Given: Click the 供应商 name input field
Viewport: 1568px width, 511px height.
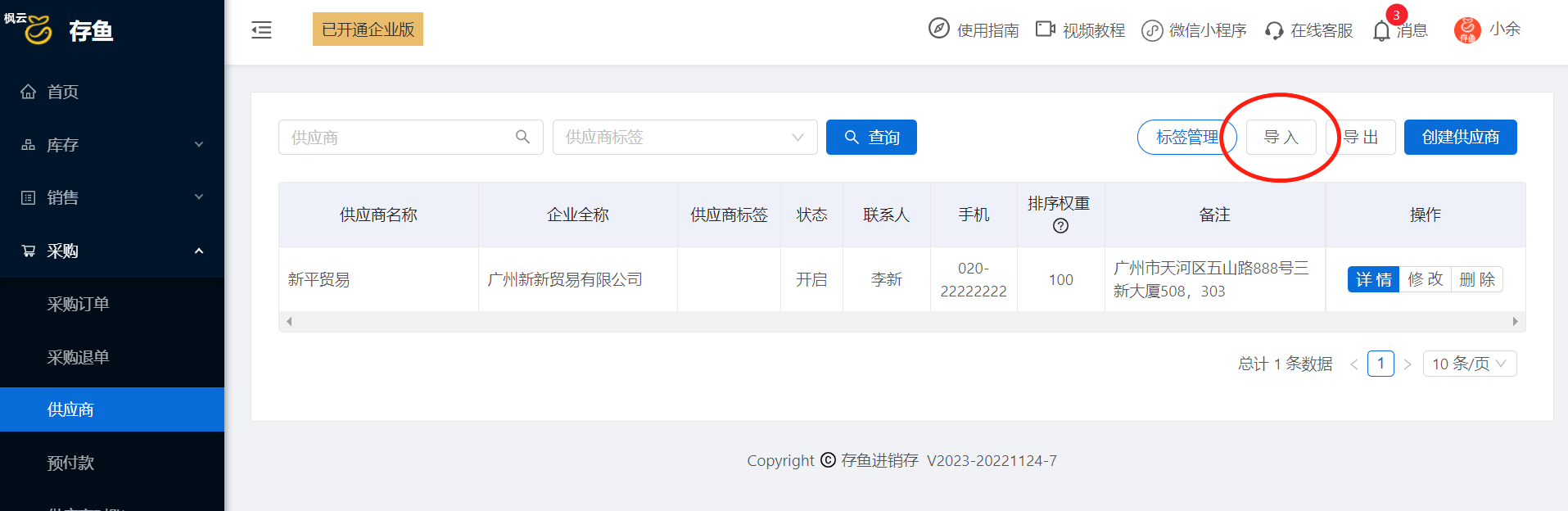Looking at the screenshot, I should [x=411, y=138].
